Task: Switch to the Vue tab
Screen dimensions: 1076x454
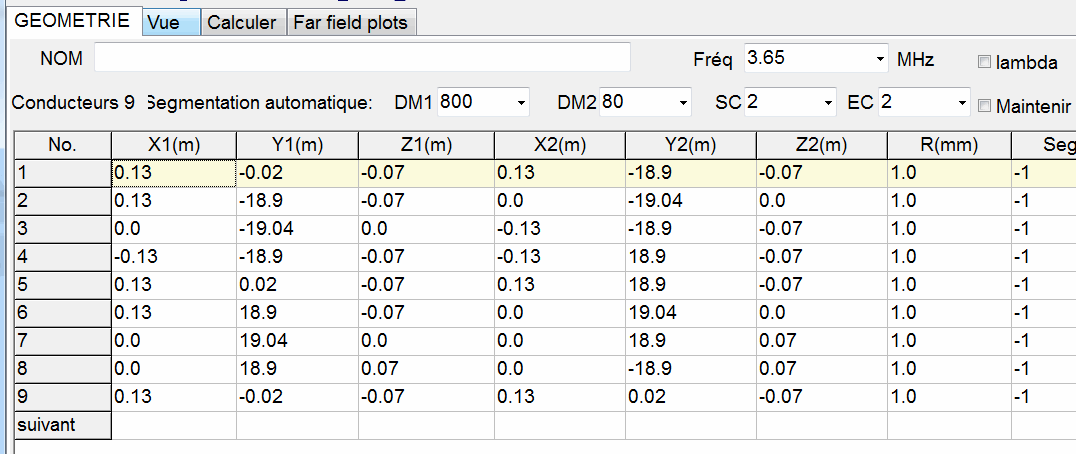Action: pyautogui.click(x=172, y=23)
